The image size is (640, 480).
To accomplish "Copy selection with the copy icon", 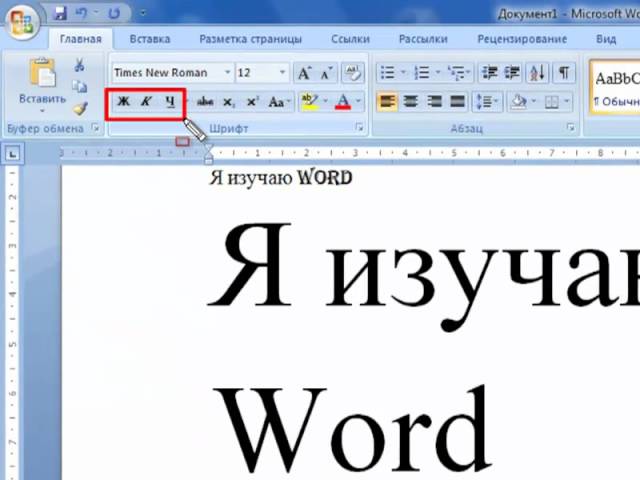I will click(80, 86).
